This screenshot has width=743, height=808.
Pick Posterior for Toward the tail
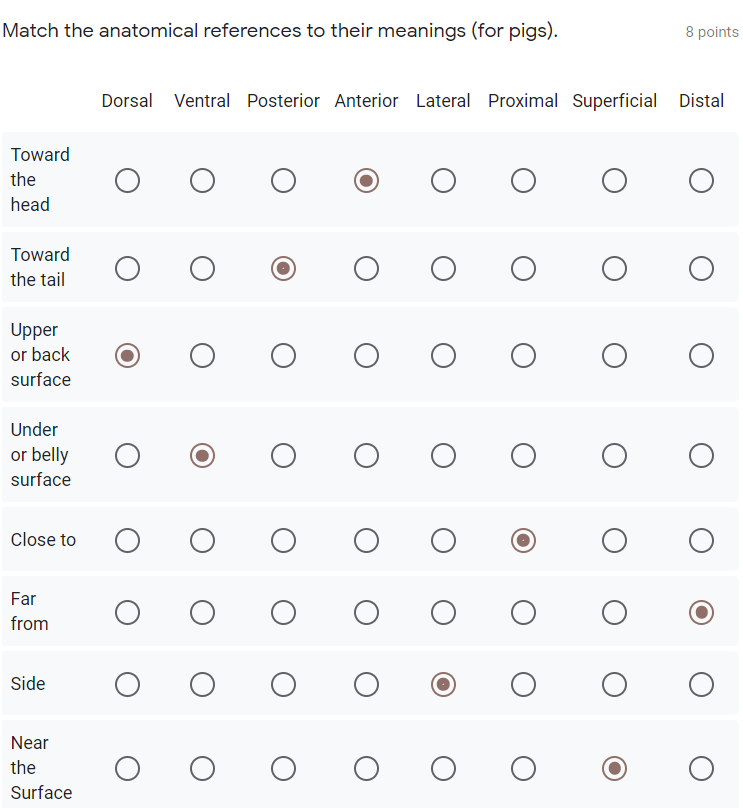point(283,268)
